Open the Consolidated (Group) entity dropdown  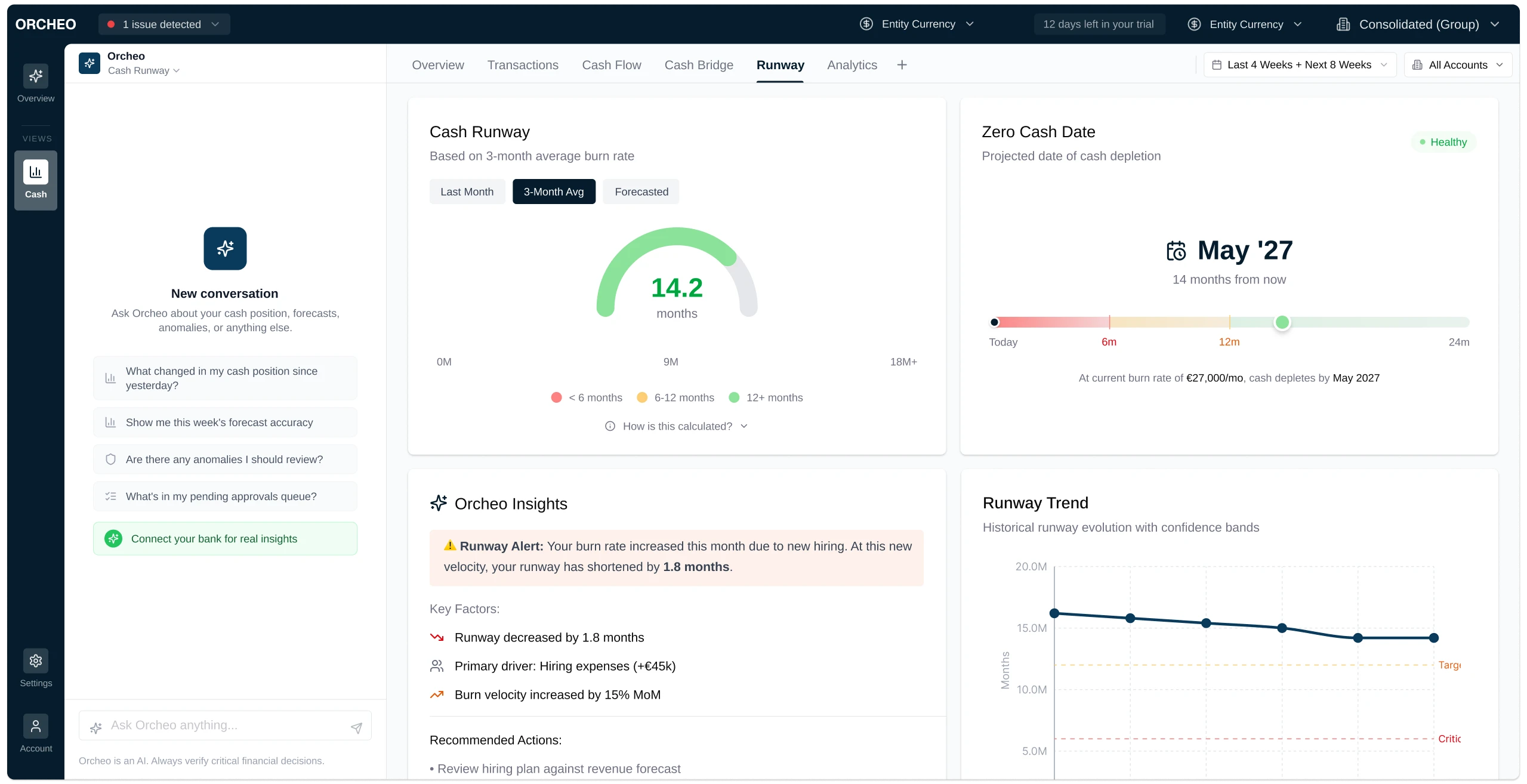coord(1418,24)
